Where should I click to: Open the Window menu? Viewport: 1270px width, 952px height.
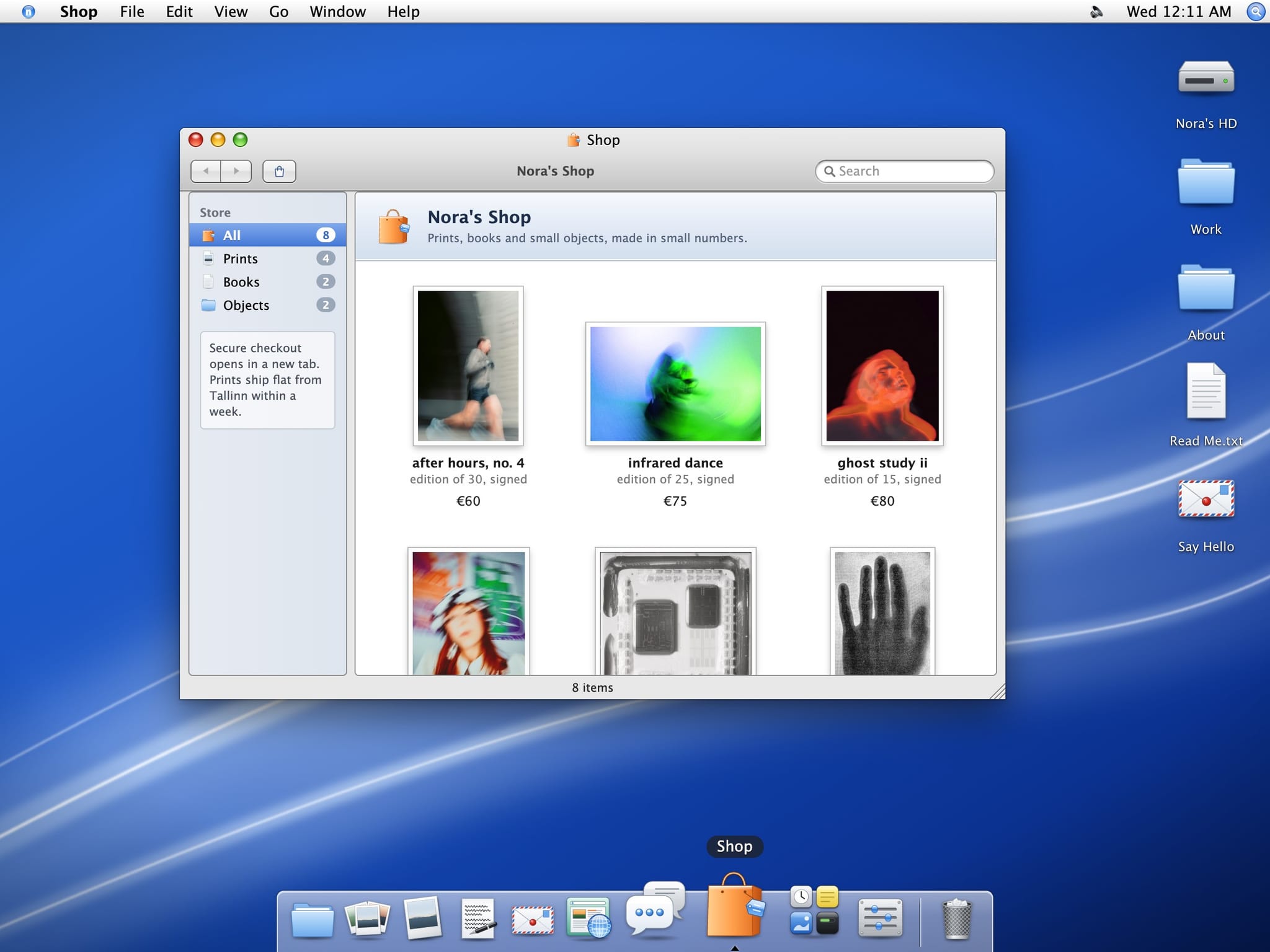click(x=337, y=11)
